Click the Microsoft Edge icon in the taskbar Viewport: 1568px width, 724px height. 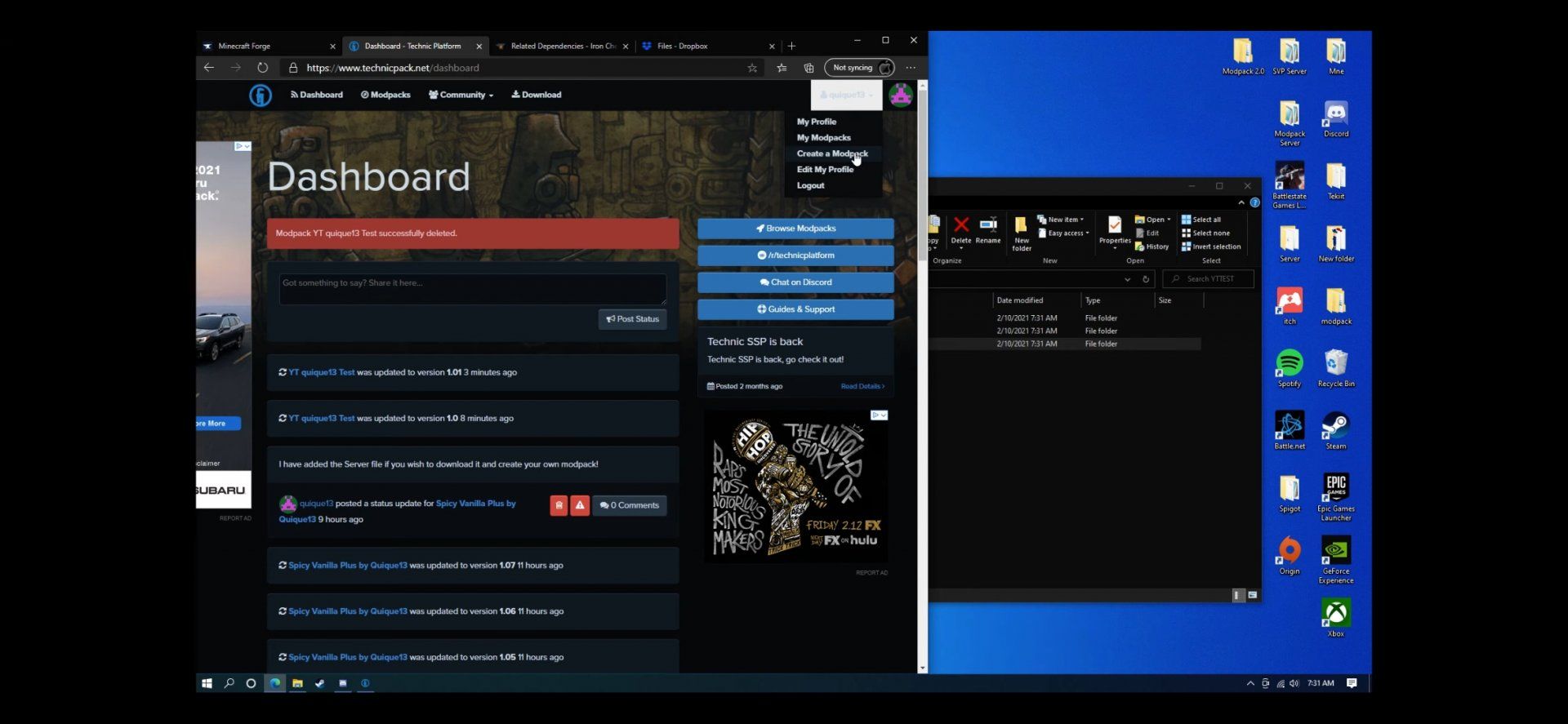coord(275,683)
